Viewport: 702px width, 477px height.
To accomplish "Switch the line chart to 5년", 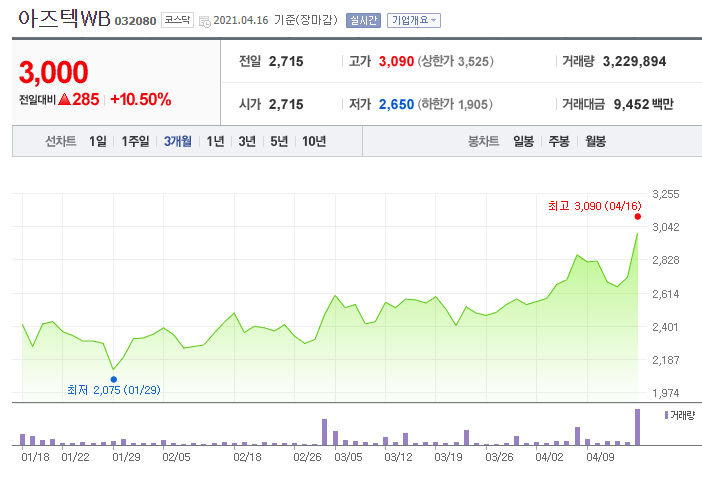I will [279, 142].
